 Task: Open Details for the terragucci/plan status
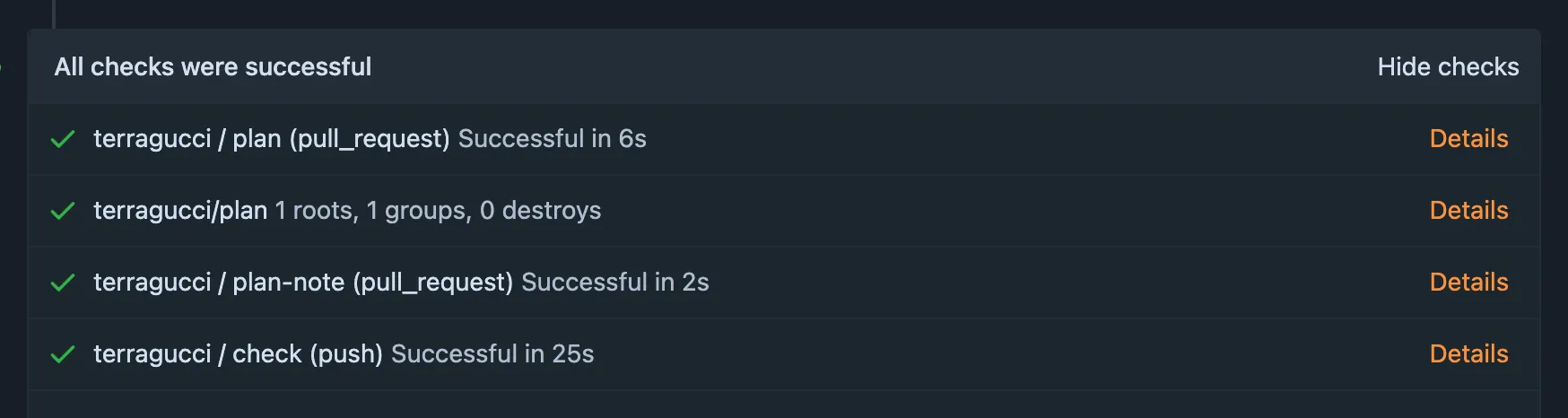1468,211
